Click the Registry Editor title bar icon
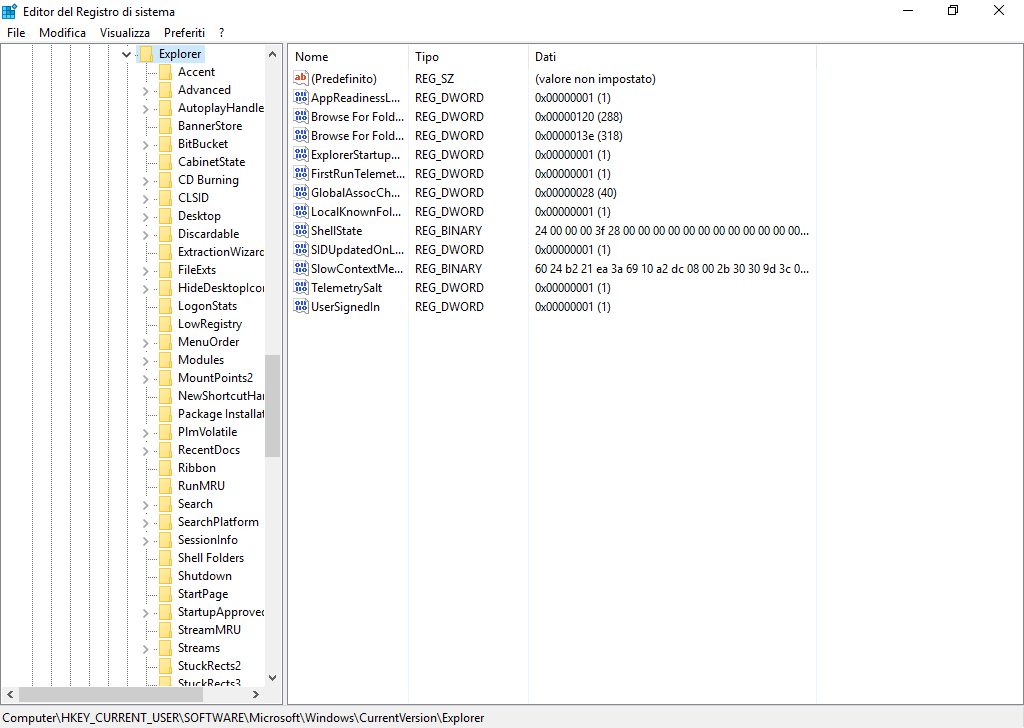1024x728 pixels. click(10, 10)
